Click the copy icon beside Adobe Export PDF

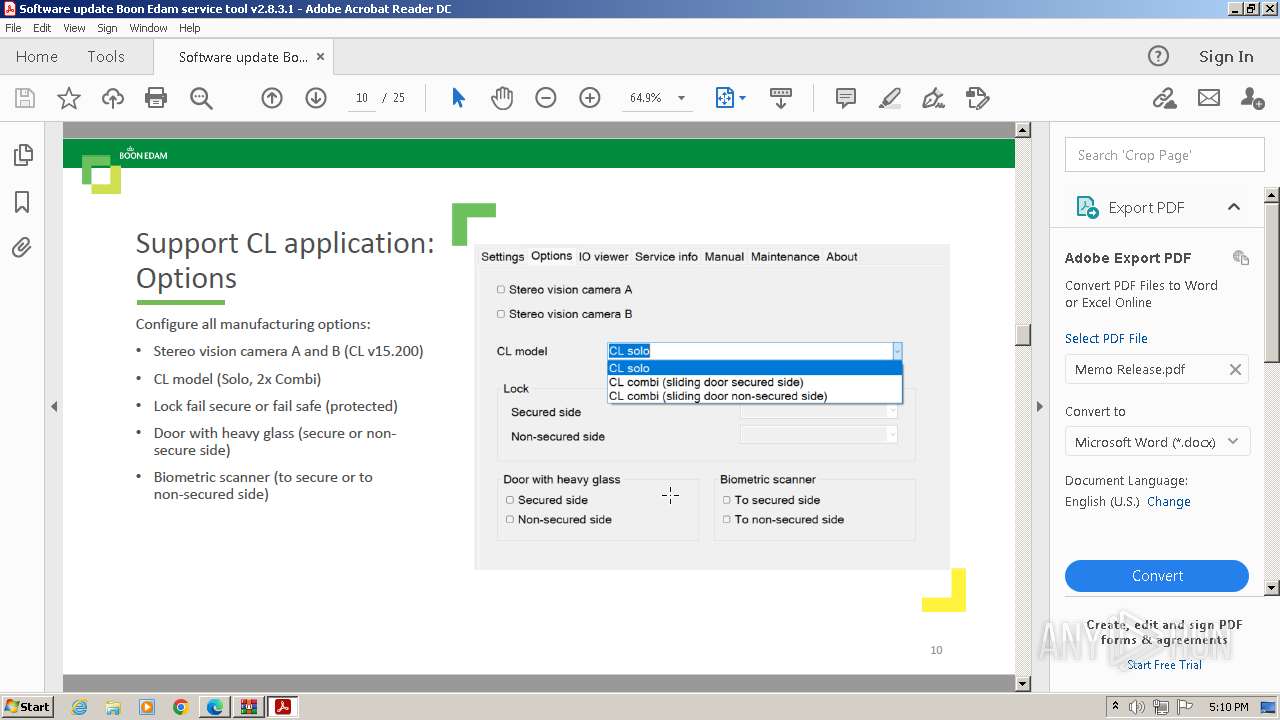pos(1241,258)
